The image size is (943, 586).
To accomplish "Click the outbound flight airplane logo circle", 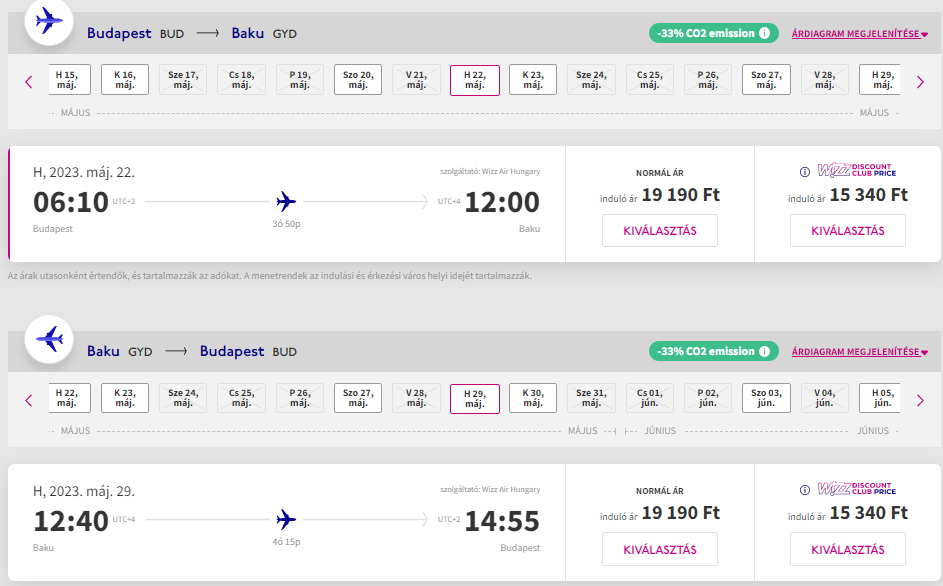I will tap(49, 22).
